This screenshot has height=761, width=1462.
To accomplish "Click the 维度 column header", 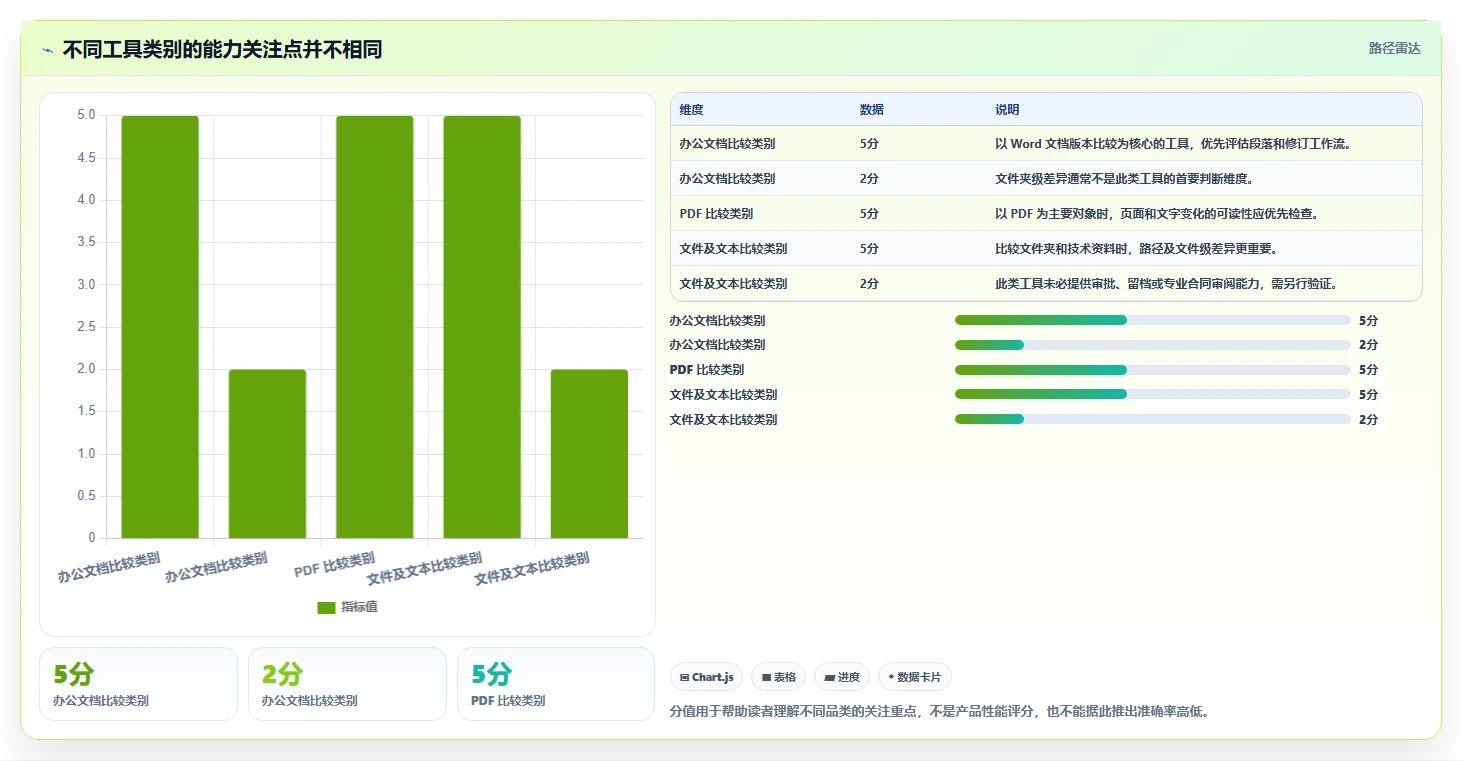I will pos(691,110).
